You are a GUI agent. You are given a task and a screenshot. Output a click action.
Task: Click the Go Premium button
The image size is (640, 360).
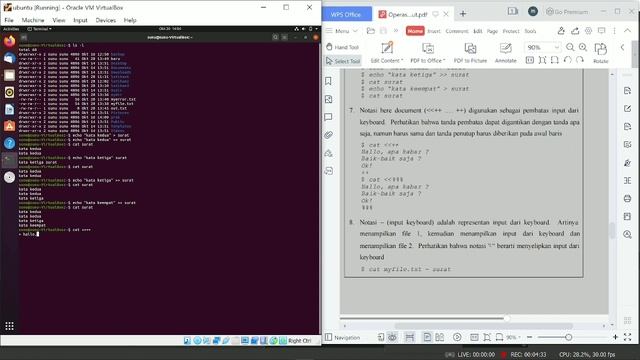[567, 12]
